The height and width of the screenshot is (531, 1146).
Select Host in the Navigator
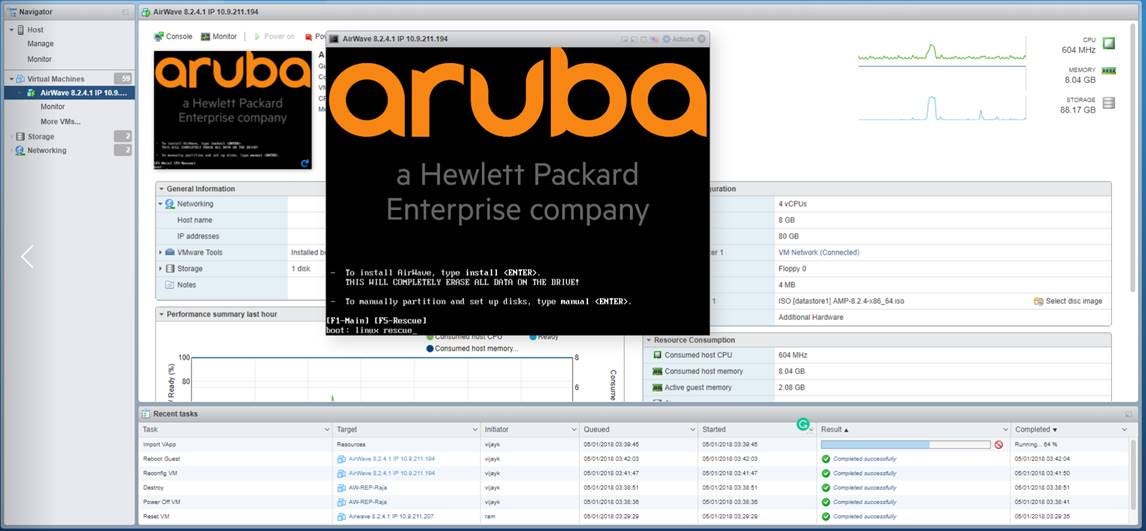coord(35,30)
